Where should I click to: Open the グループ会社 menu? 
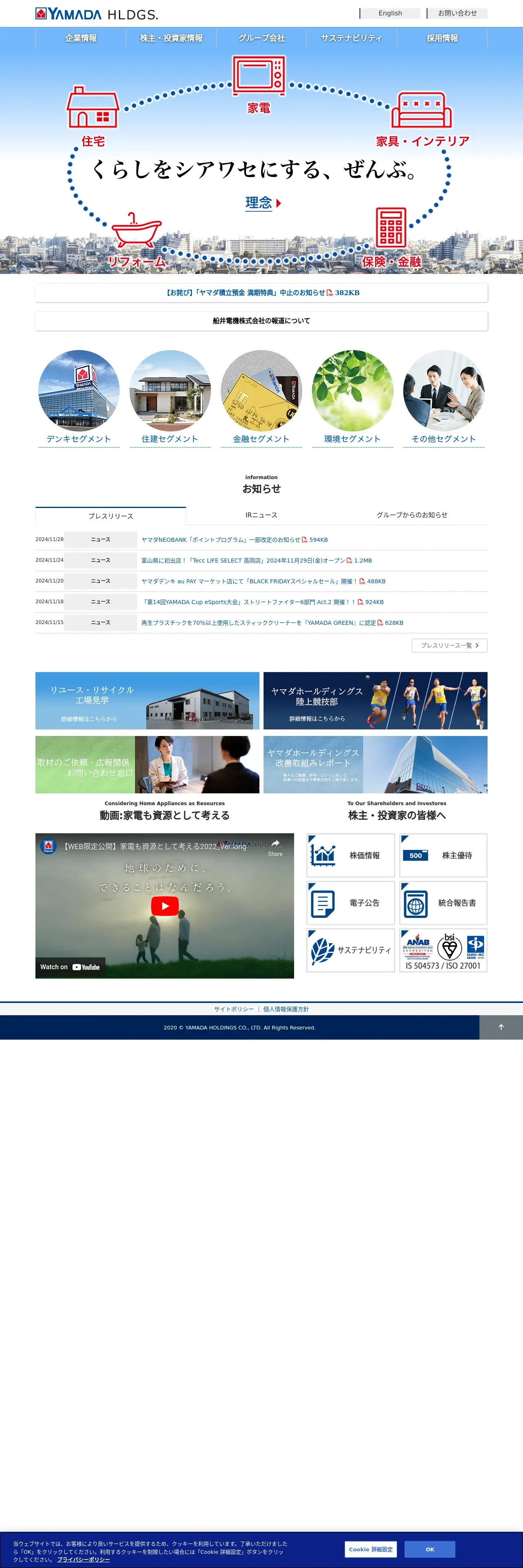click(x=261, y=38)
